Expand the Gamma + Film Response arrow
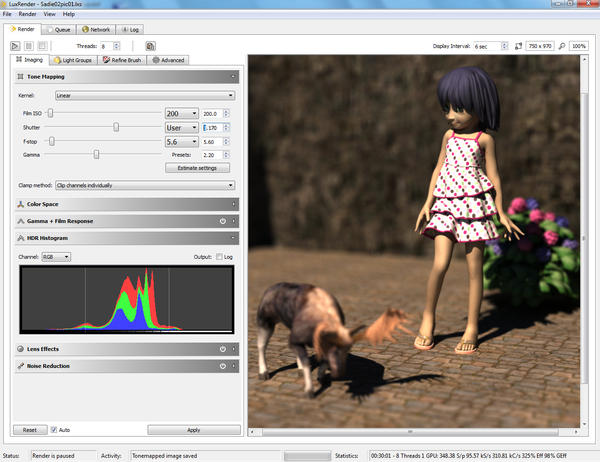This screenshot has width=600, height=462. click(x=233, y=221)
